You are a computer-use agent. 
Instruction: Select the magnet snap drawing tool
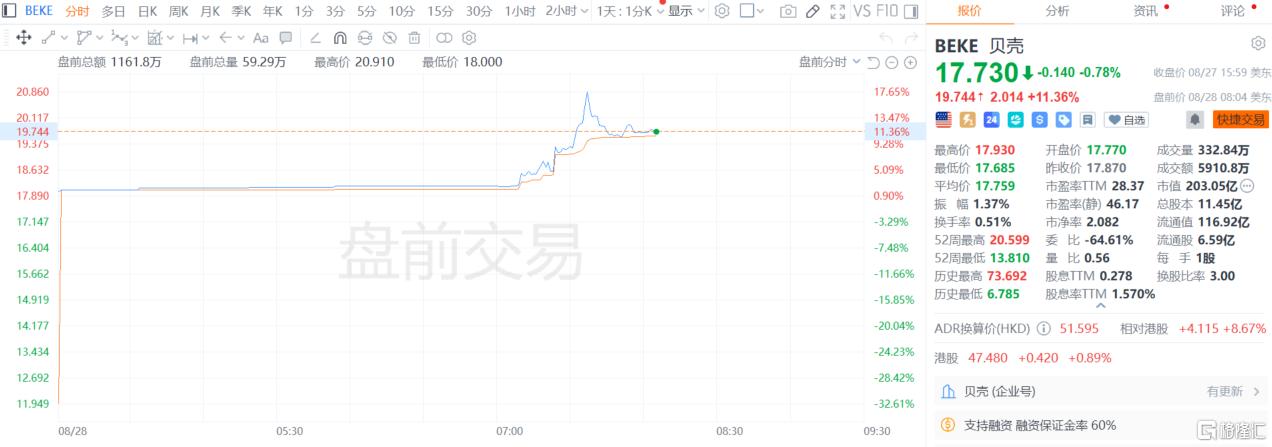coord(339,38)
